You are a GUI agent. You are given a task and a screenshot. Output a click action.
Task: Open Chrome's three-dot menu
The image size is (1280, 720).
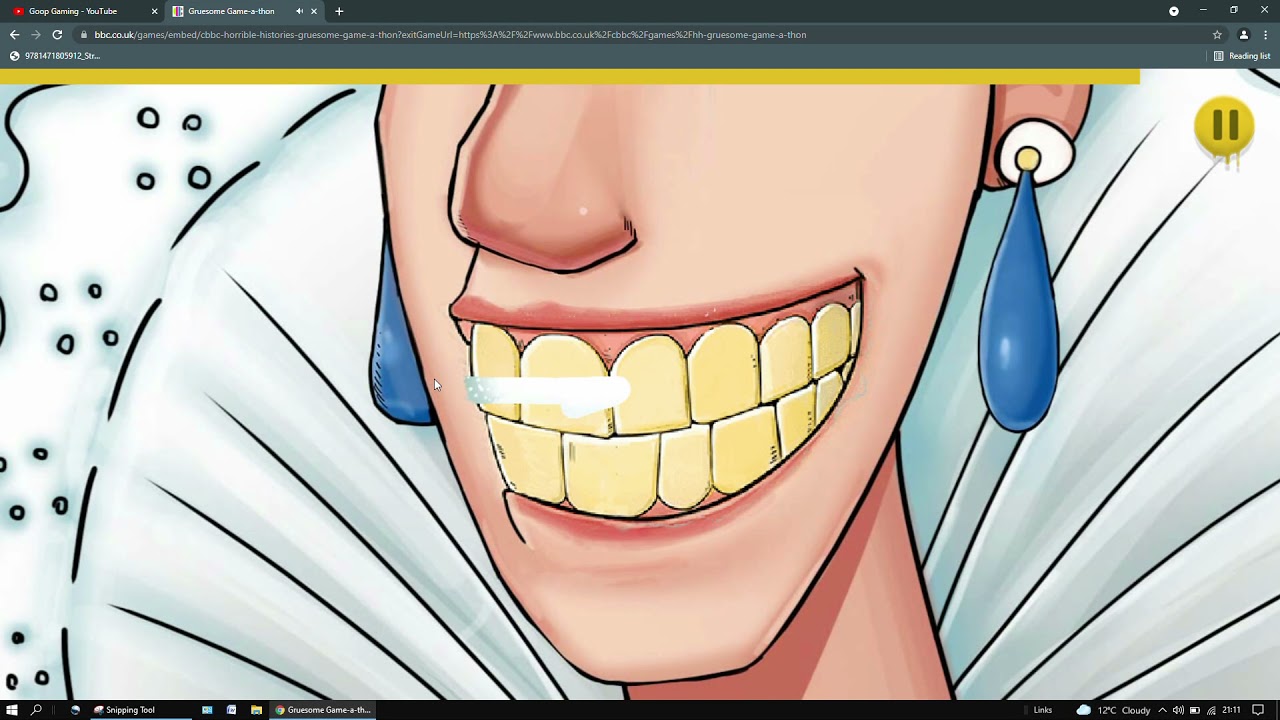[x=1265, y=35]
